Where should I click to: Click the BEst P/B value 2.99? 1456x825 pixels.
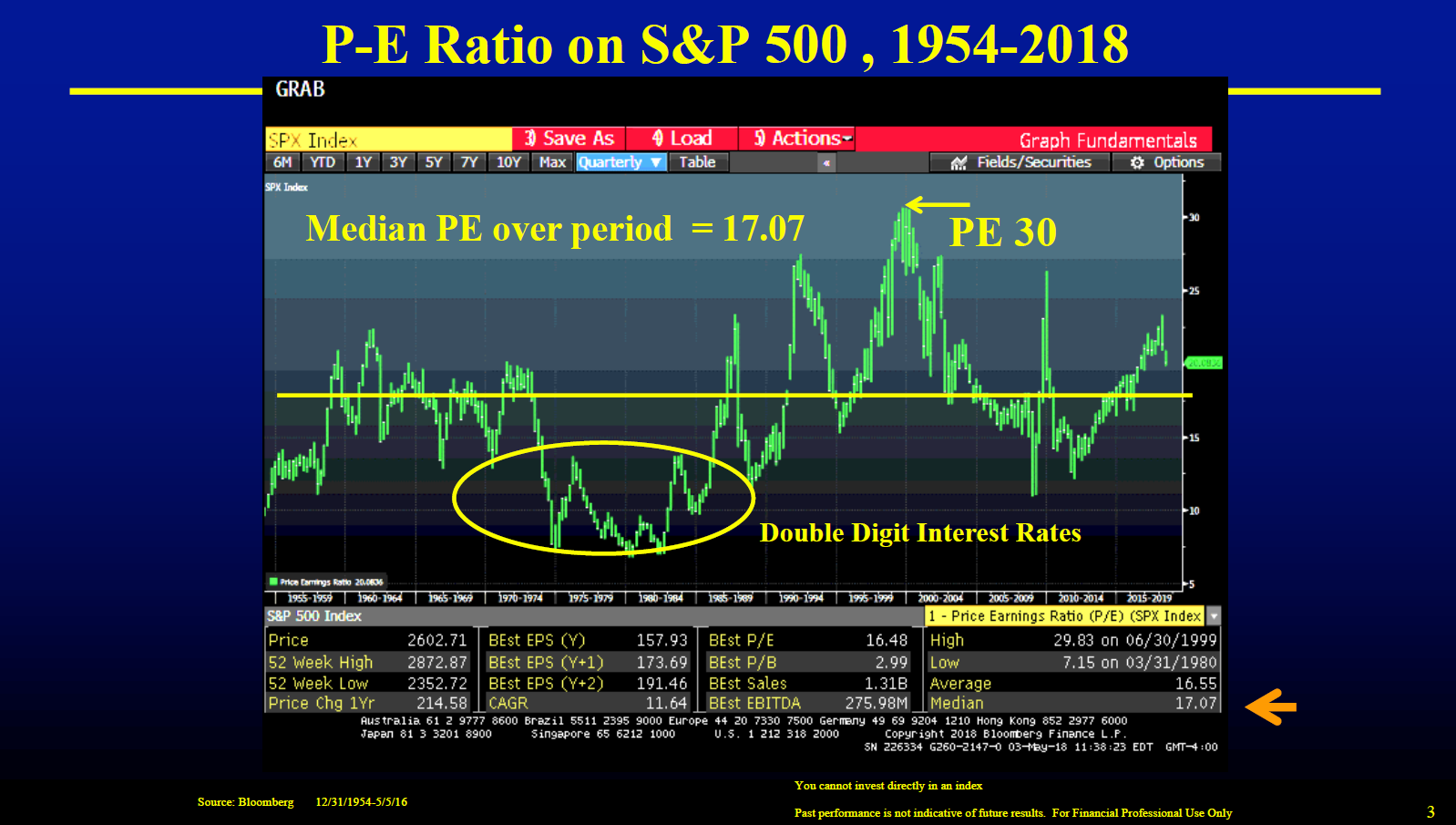coord(892,663)
